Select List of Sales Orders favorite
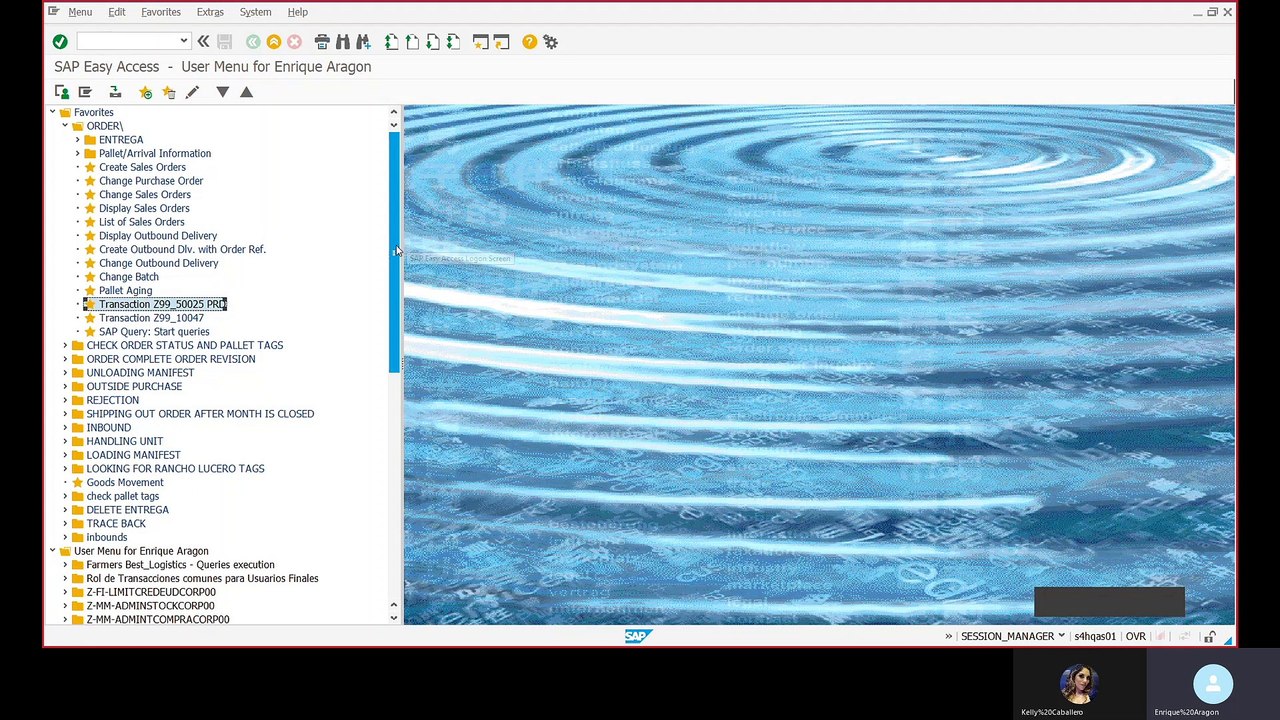 click(142, 222)
